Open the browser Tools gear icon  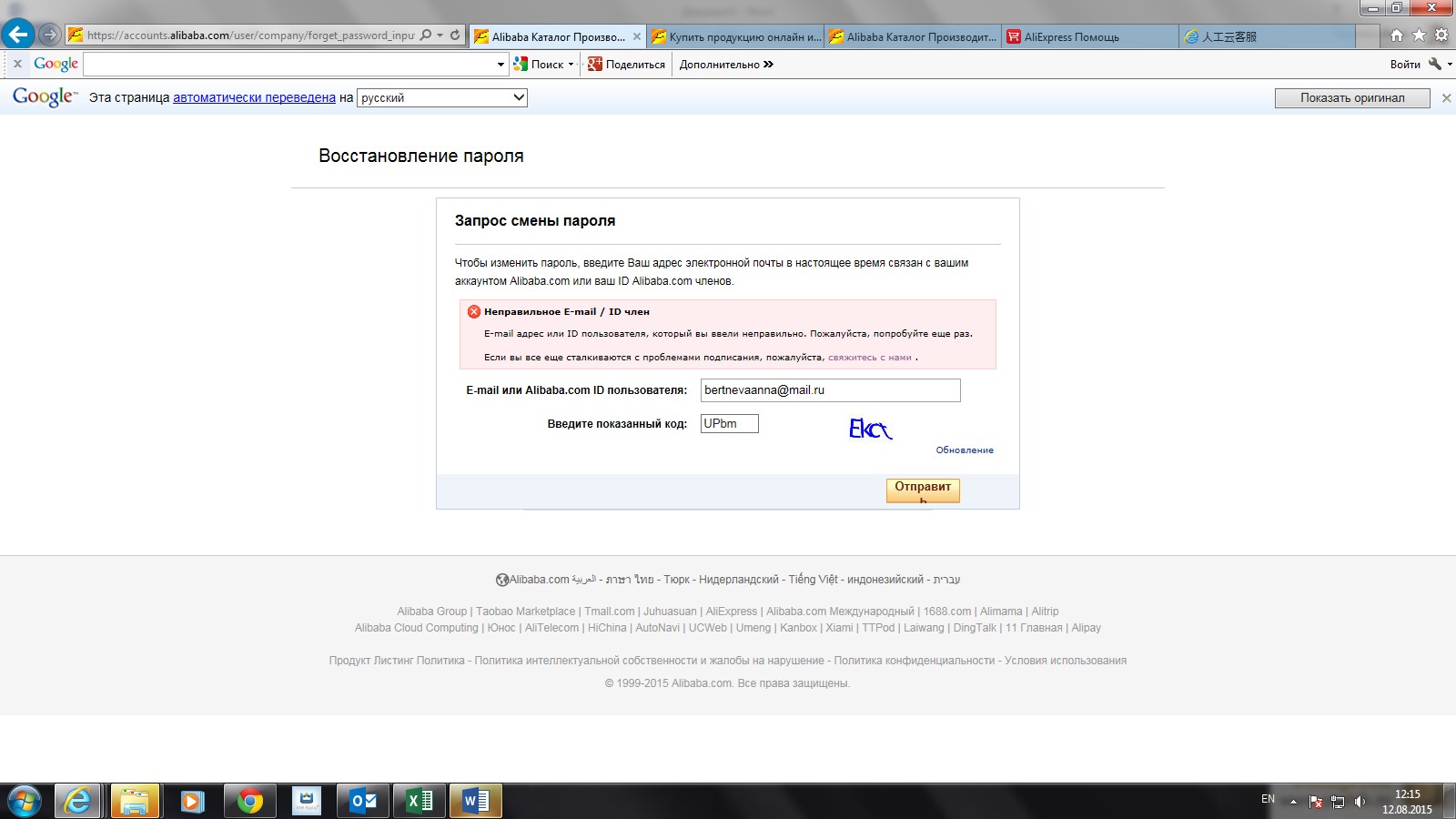pos(1441,35)
